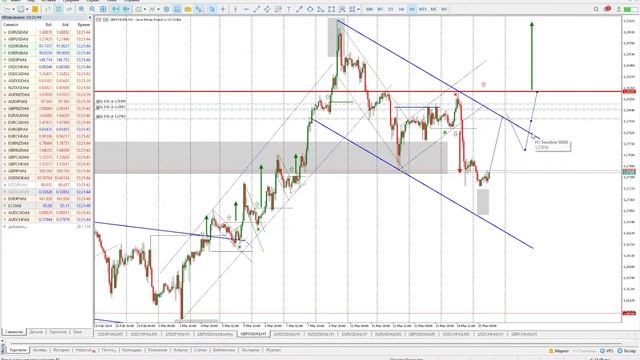Click the add-symbol field under symbol list
Screen dimensions: 640x360
[47, 227]
